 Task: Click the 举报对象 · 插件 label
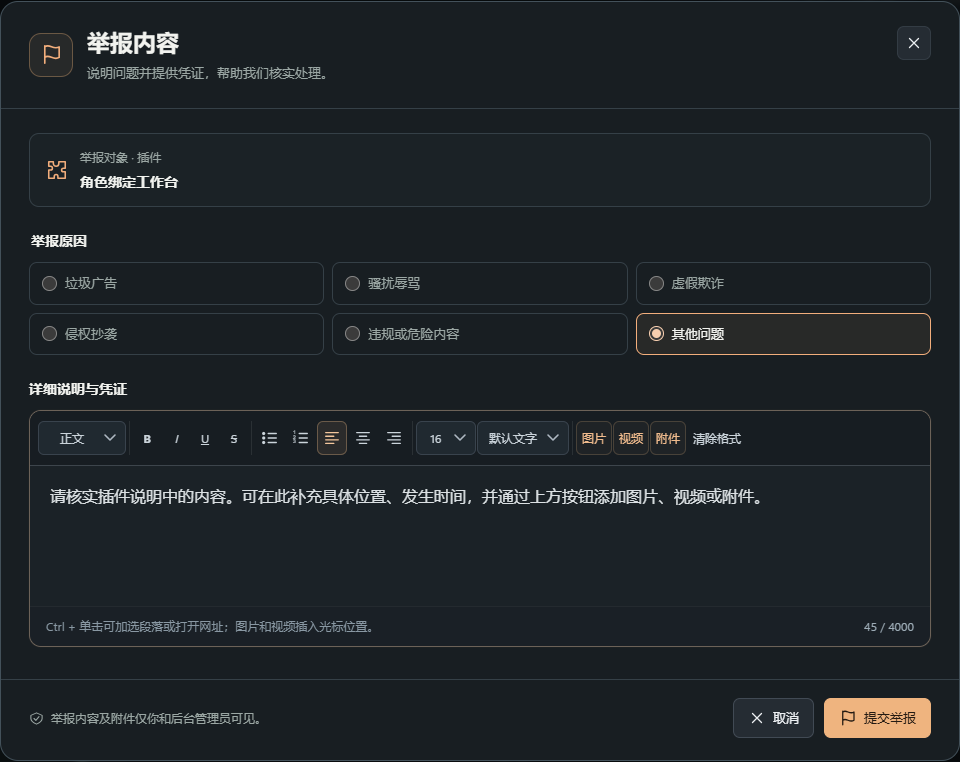[x=120, y=158]
